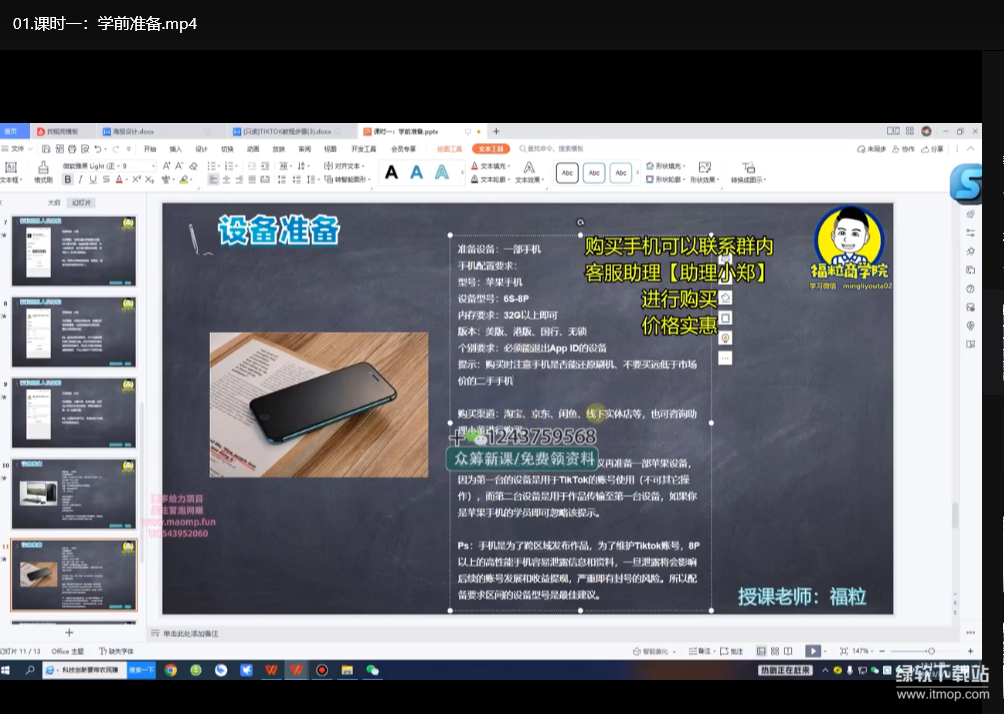Screen dimensions: 1004x714
Task: Select the slide 10 thumbnail
Action: tap(74, 494)
